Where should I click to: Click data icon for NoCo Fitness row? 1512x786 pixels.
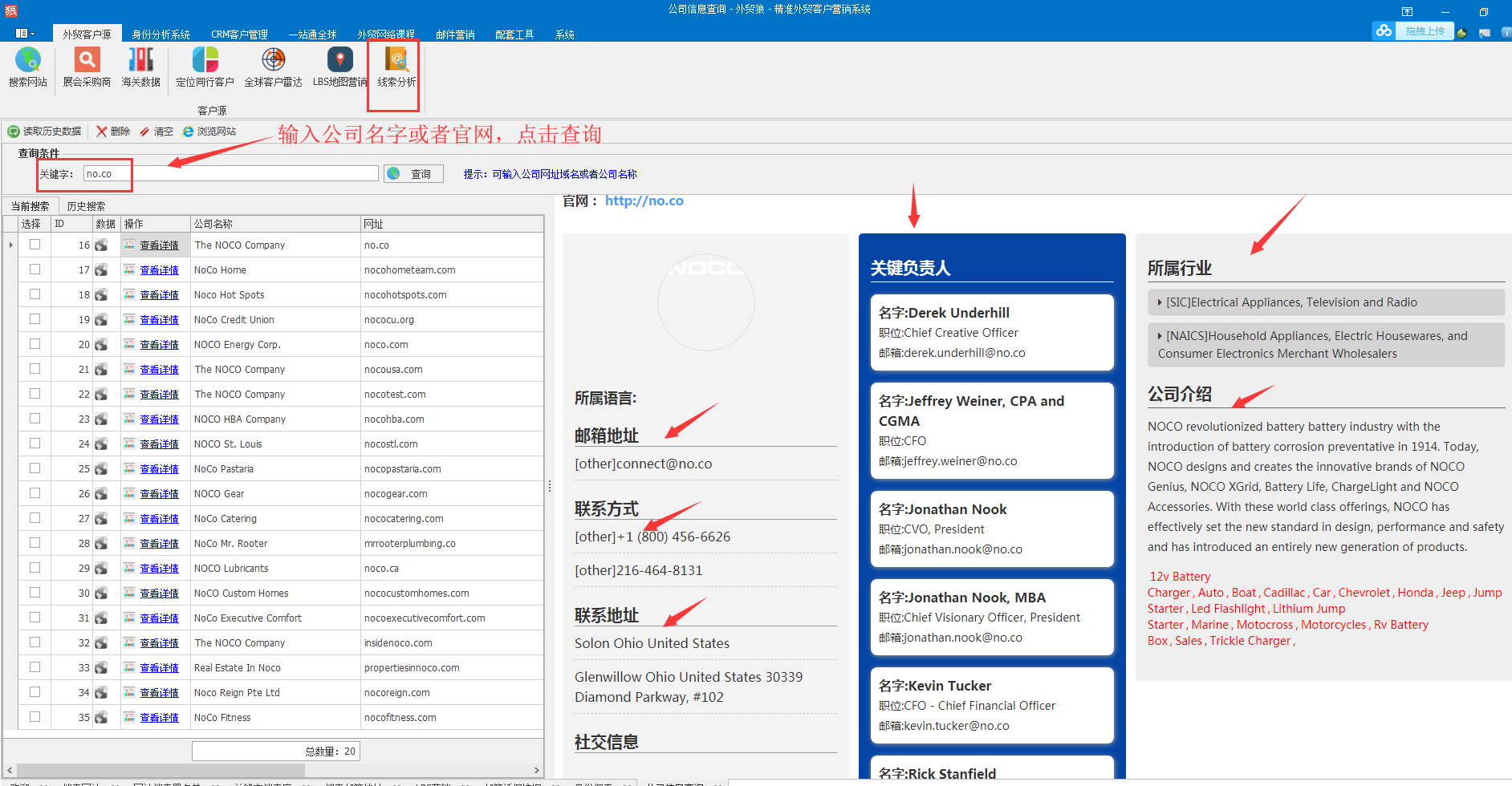click(101, 718)
